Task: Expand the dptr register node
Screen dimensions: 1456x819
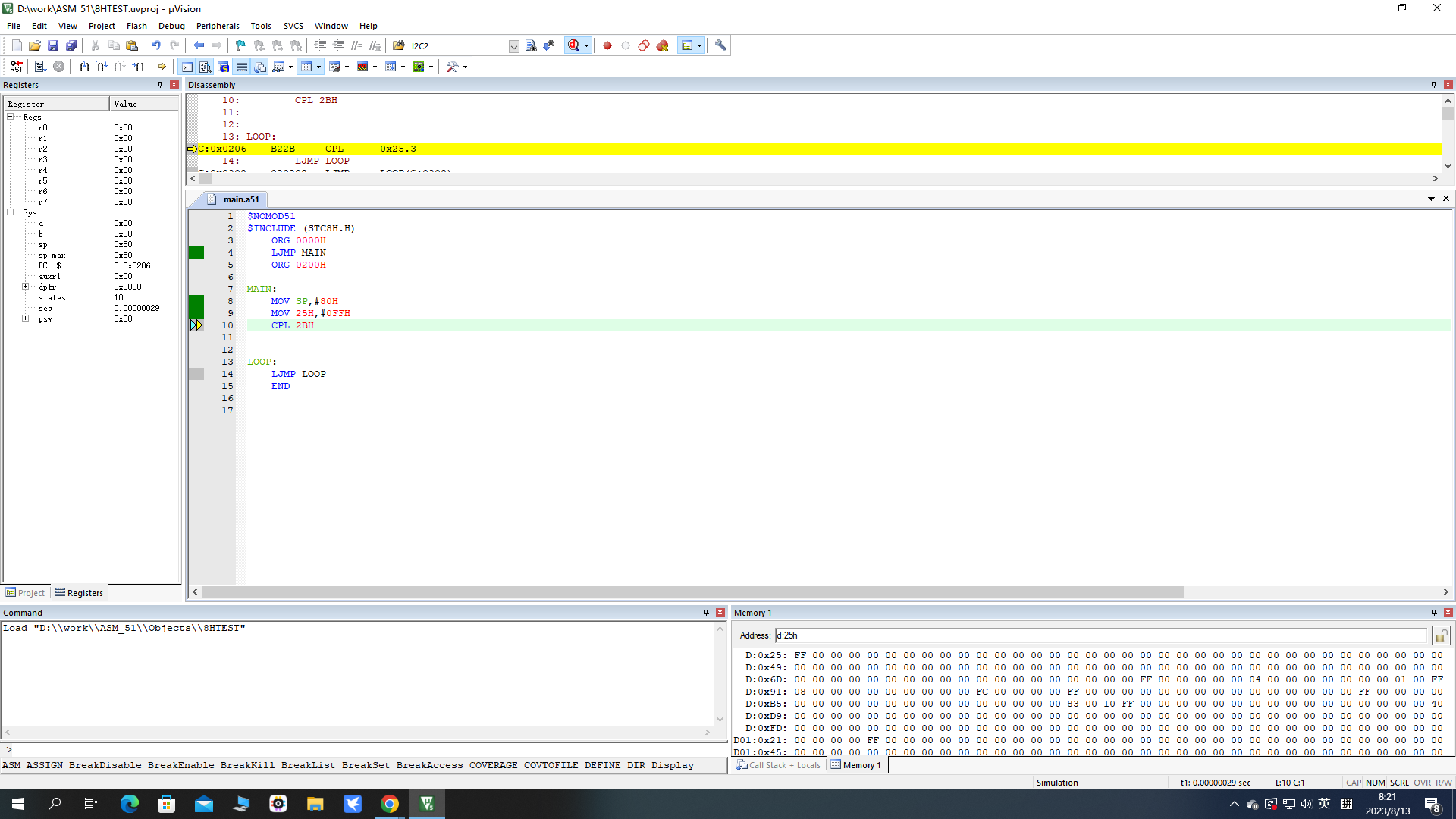Action: click(25, 287)
